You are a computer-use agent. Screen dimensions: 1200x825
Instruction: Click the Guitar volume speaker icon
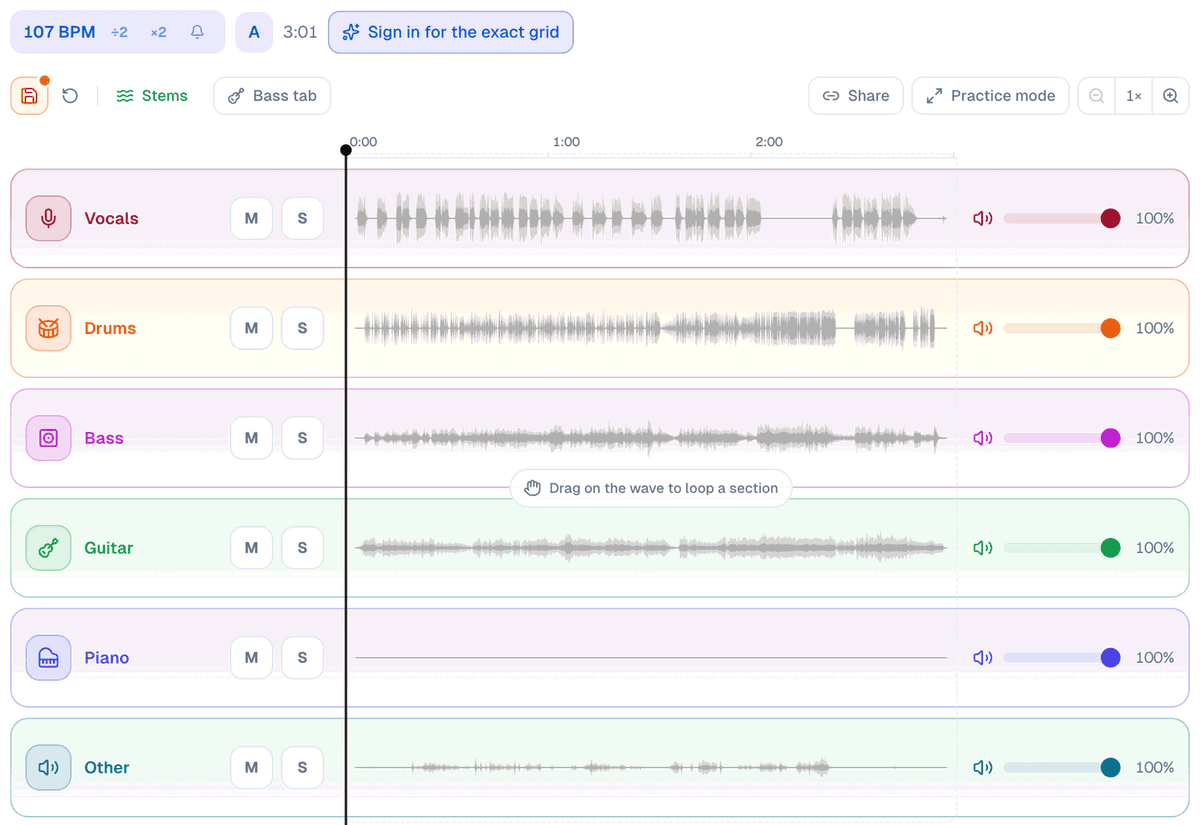[983, 548]
